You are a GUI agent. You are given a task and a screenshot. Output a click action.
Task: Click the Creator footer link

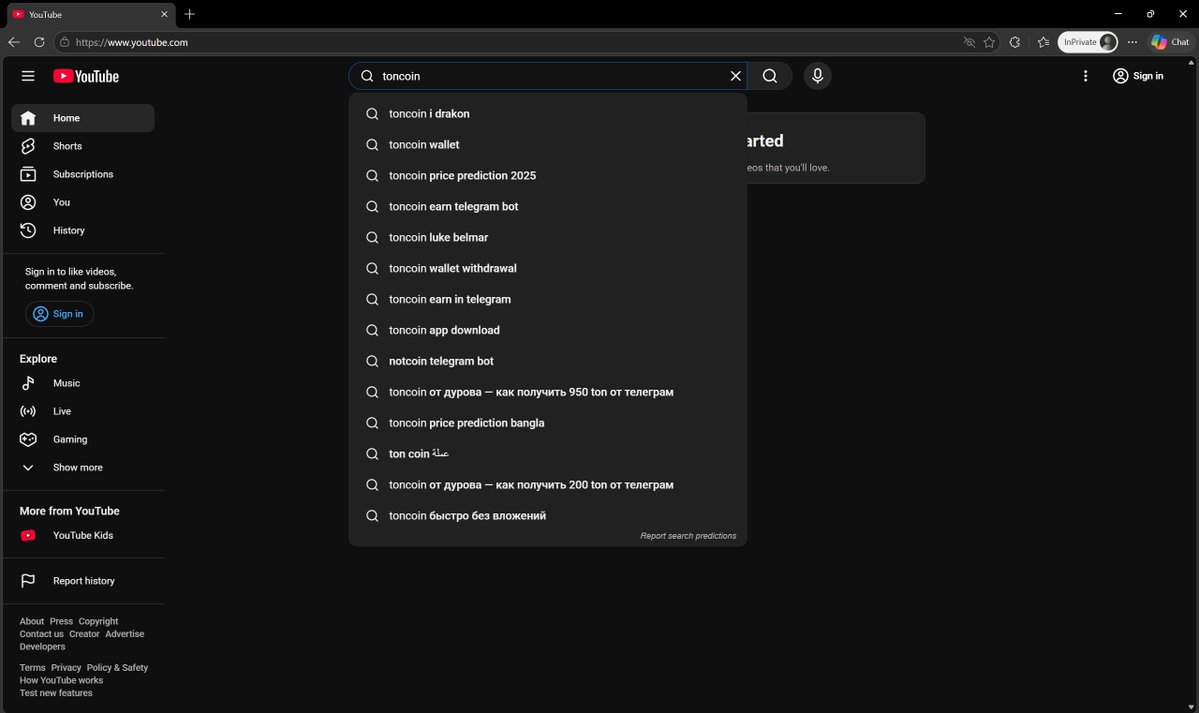pyautogui.click(x=84, y=633)
